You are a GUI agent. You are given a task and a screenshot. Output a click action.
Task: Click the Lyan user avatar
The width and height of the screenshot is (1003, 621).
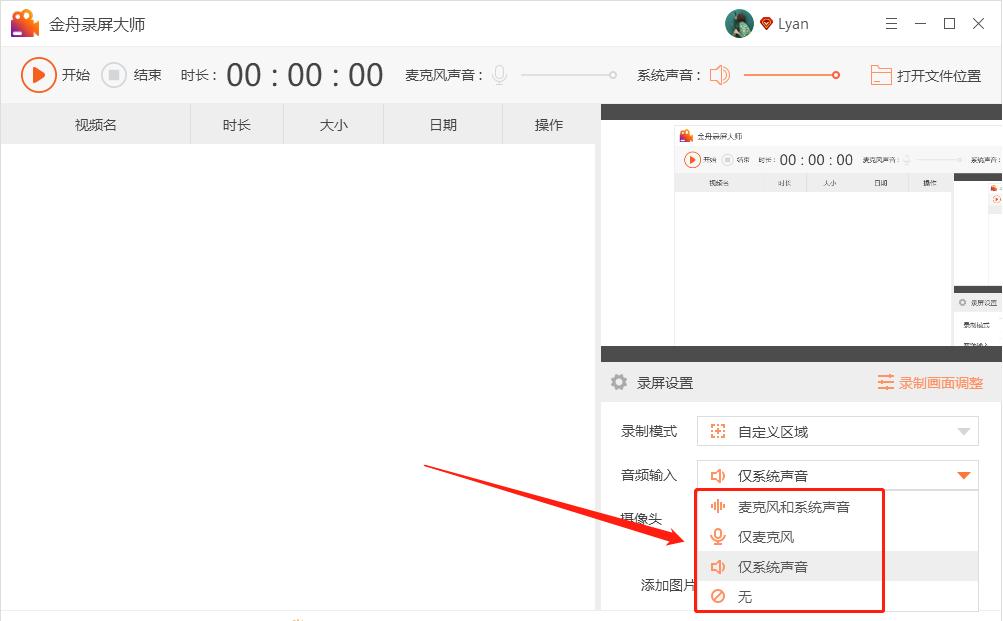(738, 22)
